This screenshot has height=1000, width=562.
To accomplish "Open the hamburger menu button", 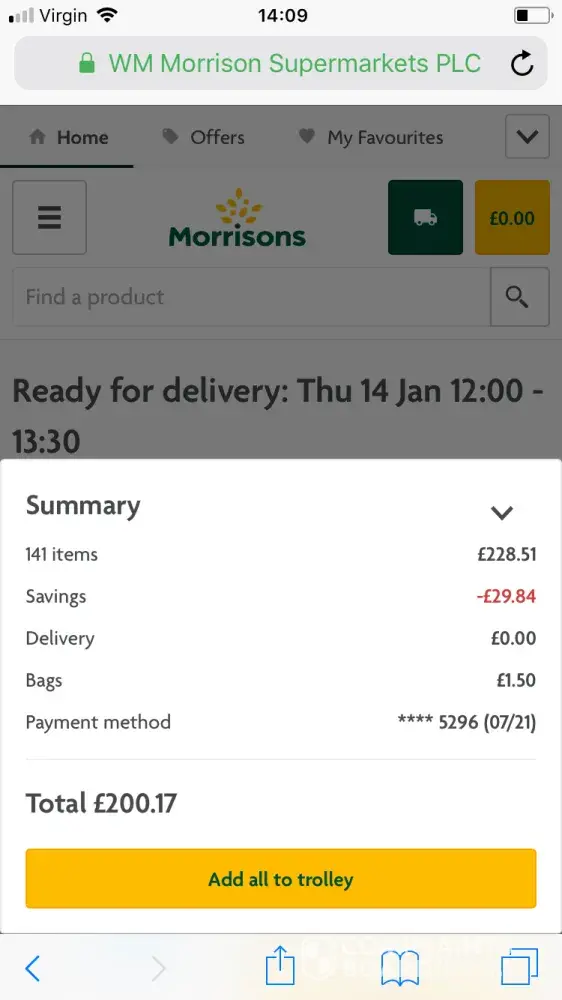I will pos(49,217).
